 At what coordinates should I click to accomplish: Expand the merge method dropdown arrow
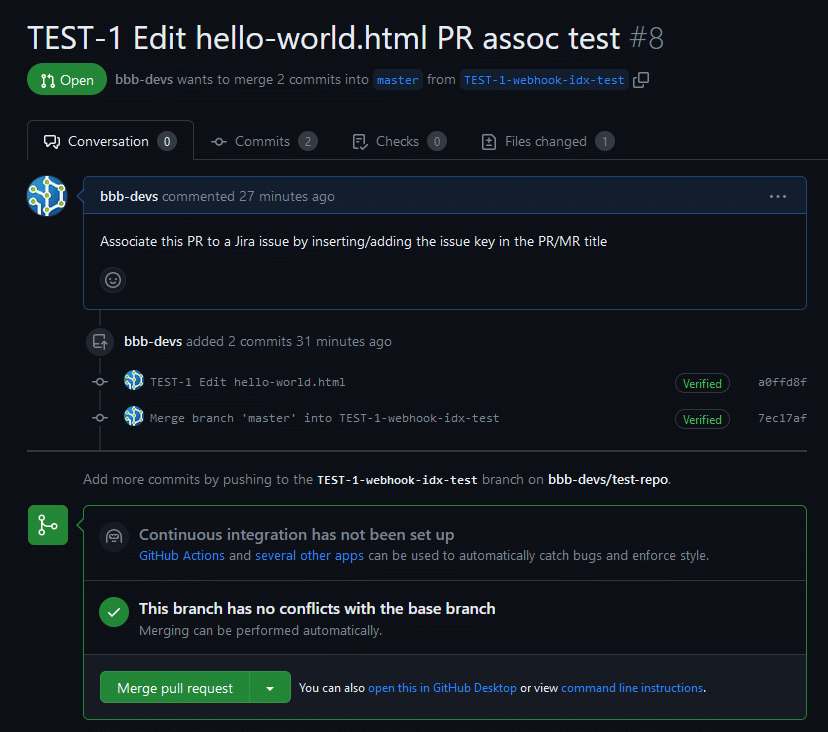click(x=270, y=688)
